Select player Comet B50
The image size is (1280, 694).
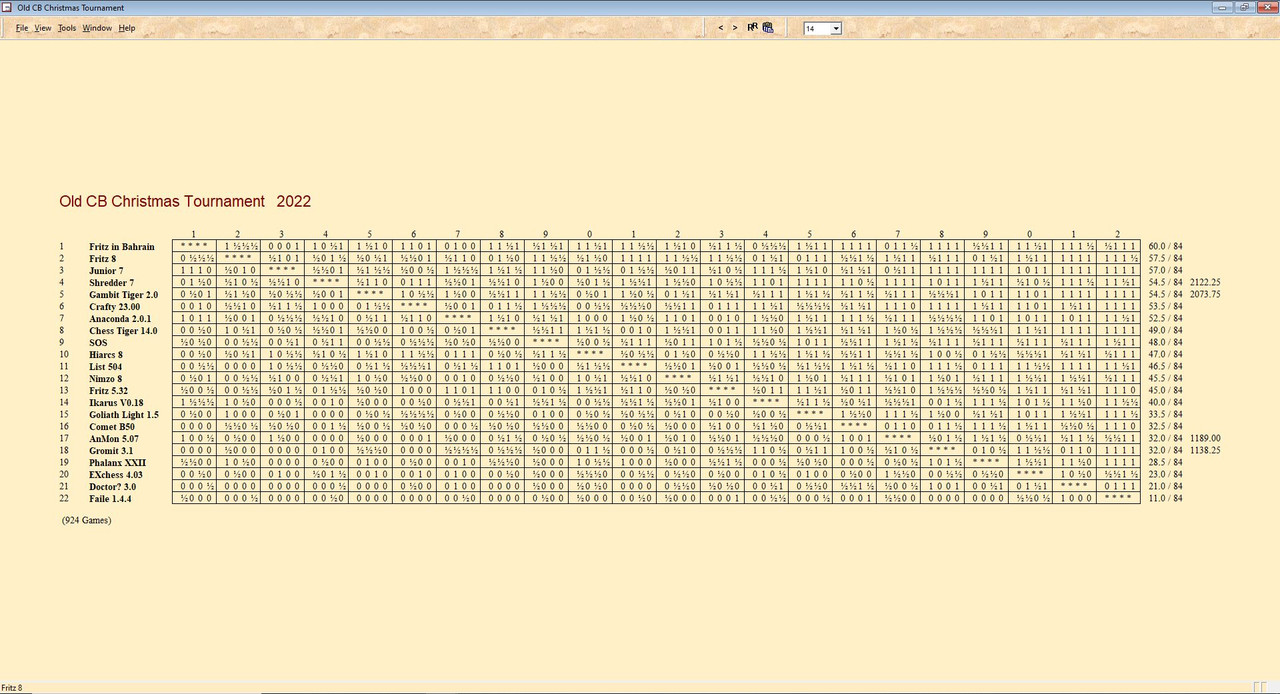[x=111, y=427]
